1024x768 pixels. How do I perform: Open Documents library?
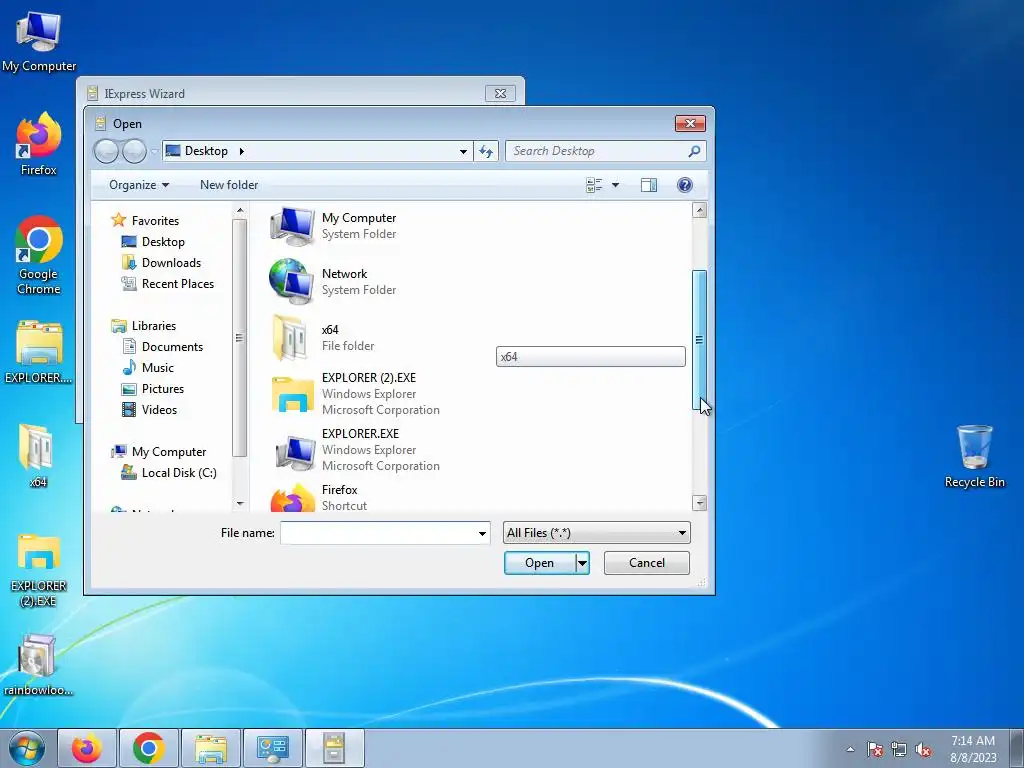(172, 347)
